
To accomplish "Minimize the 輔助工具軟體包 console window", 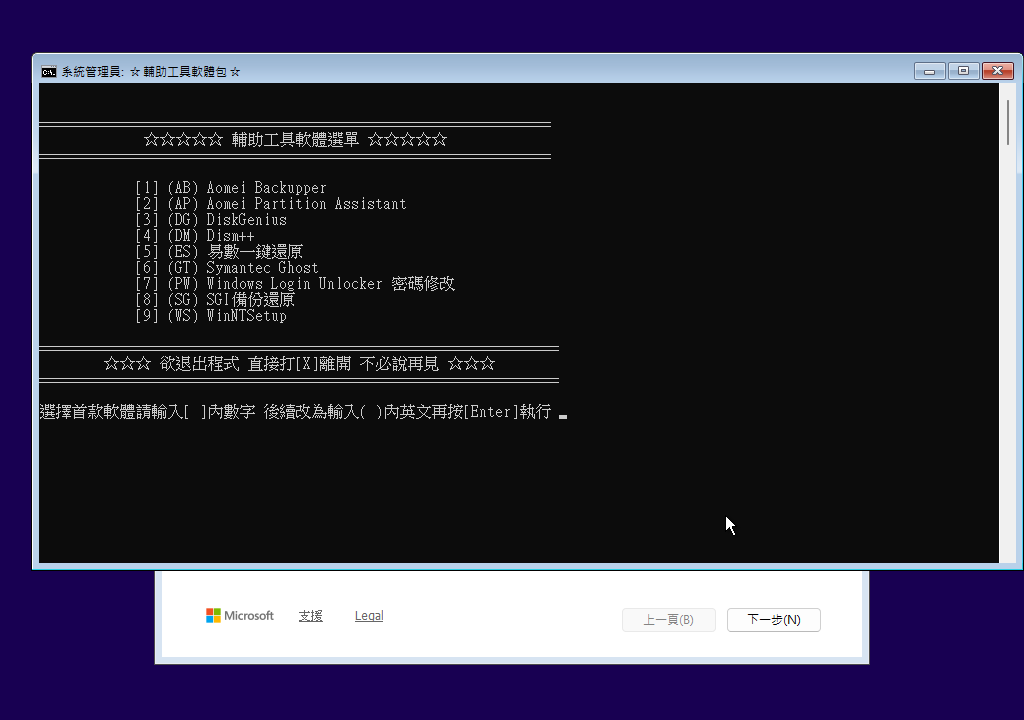I will (x=929, y=71).
